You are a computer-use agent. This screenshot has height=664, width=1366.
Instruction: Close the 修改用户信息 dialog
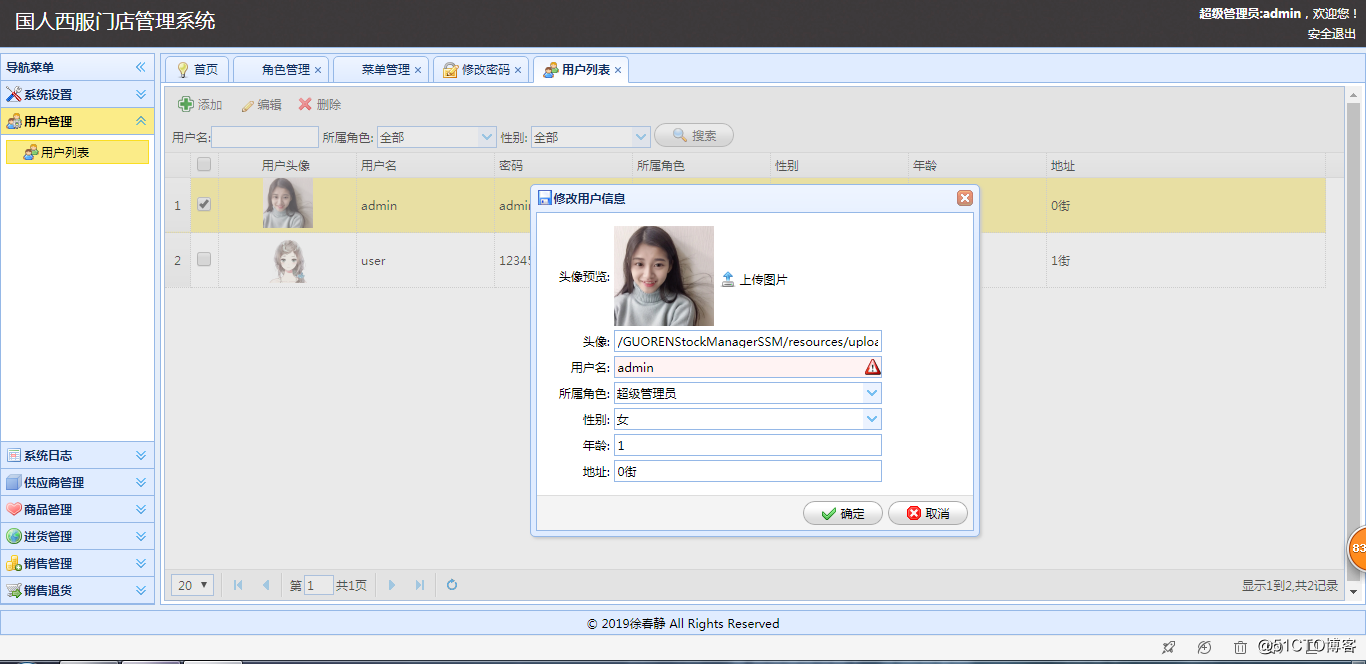[x=965, y=198]
